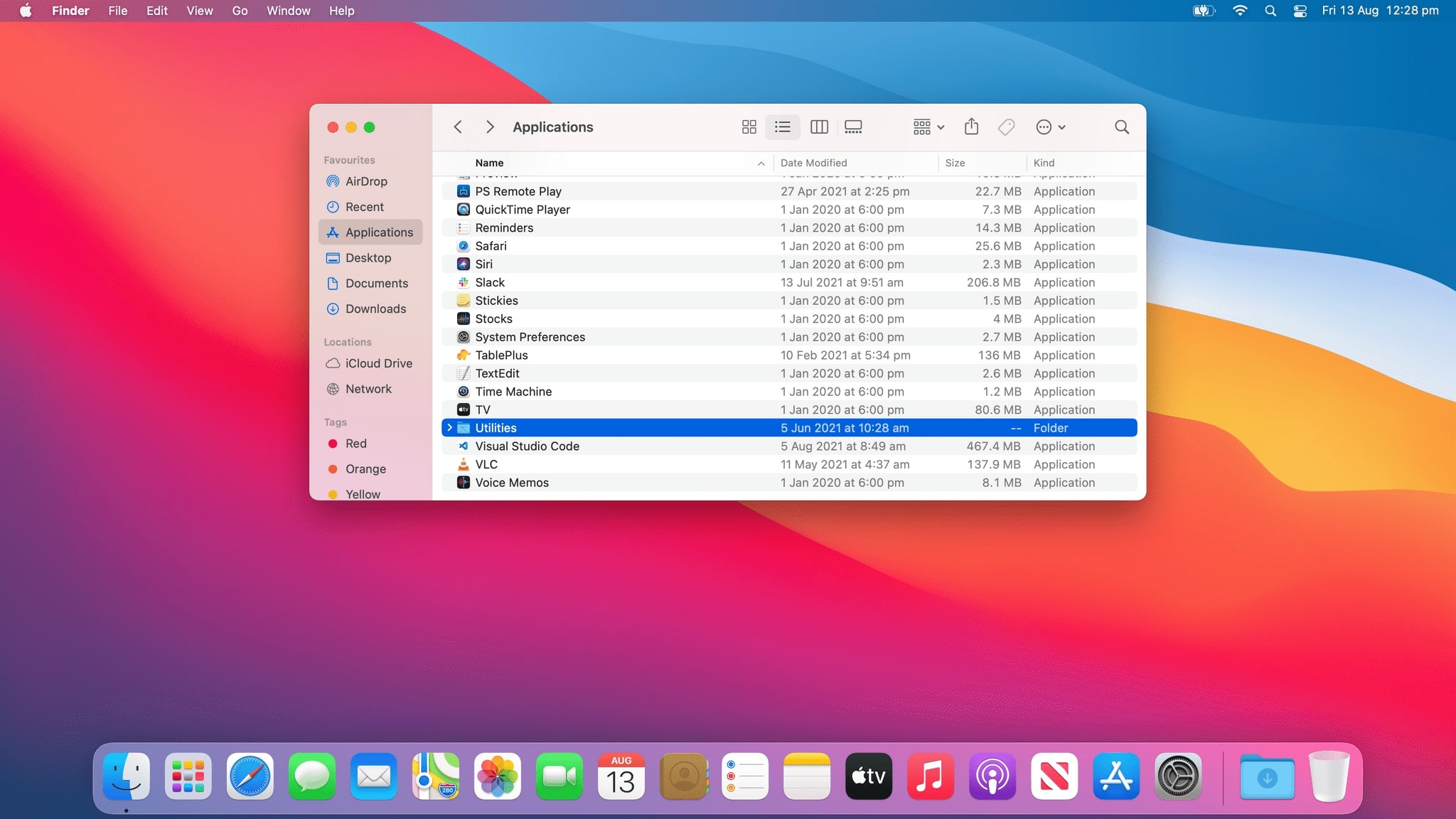Select the Red tag

(370, 444)
